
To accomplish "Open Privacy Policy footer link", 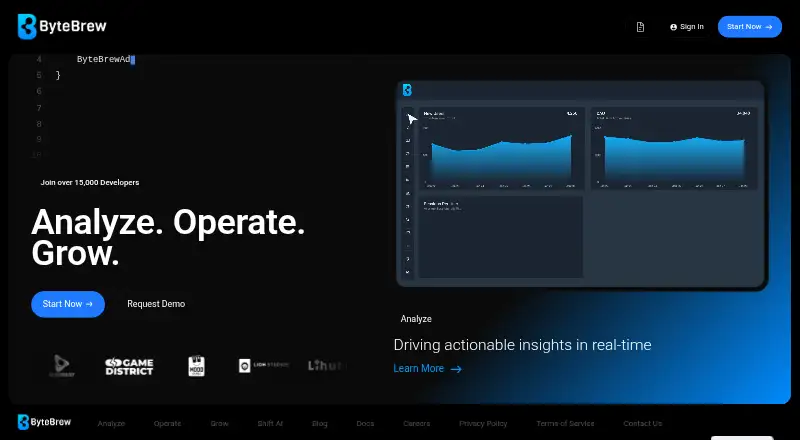I will (x=483, y=424).
